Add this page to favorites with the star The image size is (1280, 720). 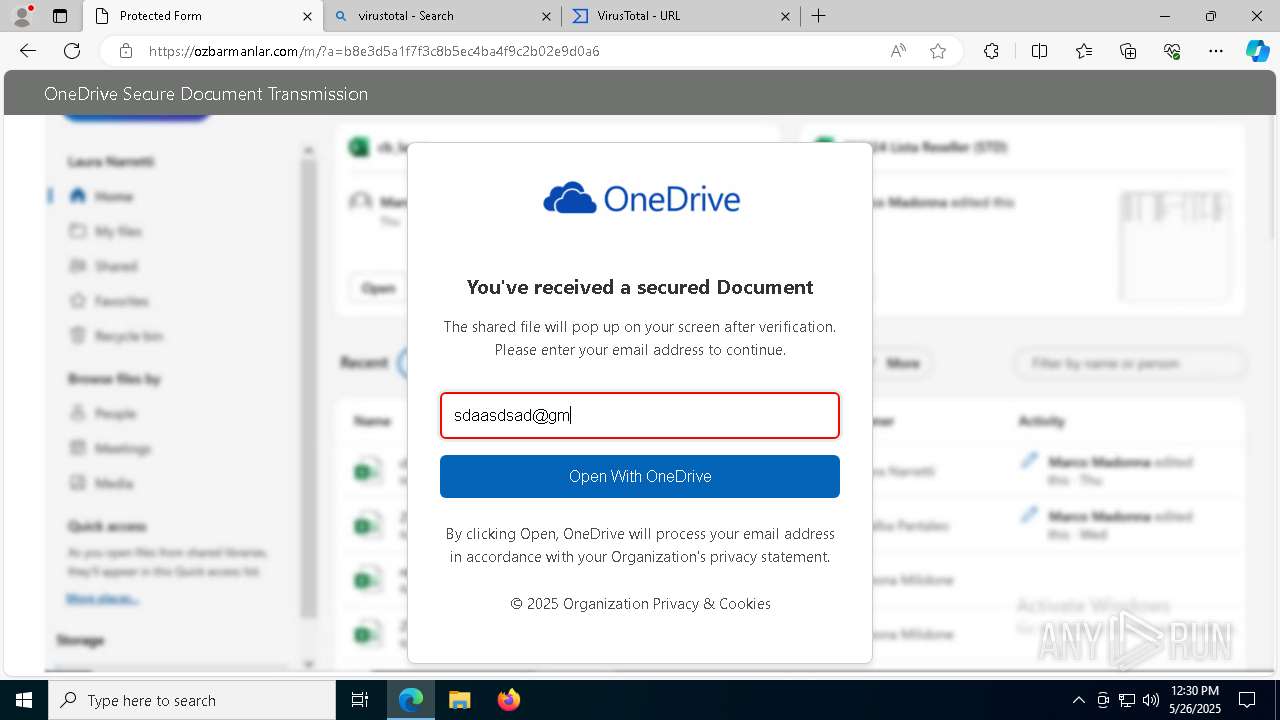click(938, 51)
